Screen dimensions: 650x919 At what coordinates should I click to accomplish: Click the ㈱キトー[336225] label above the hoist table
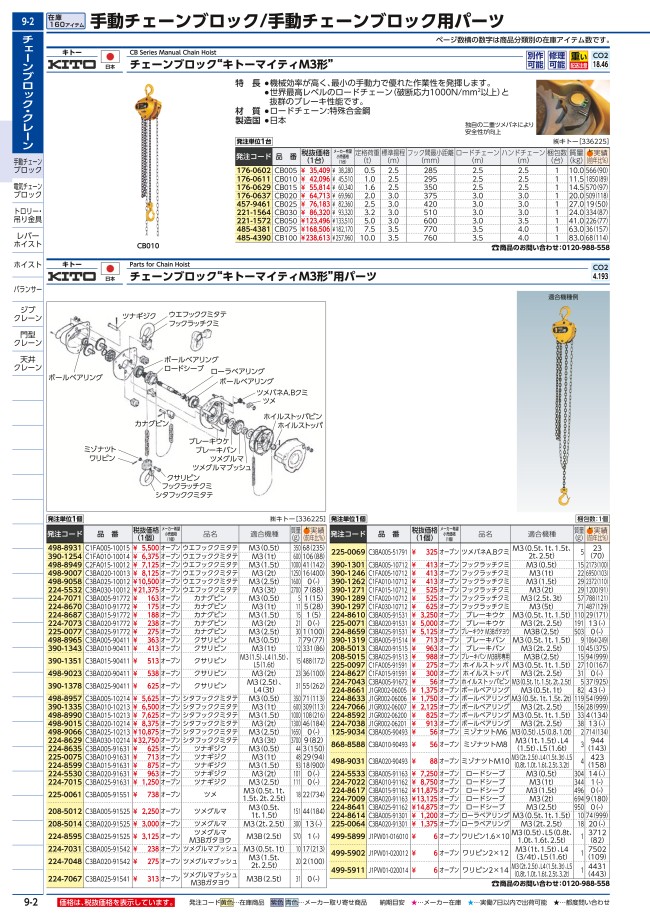581,141
